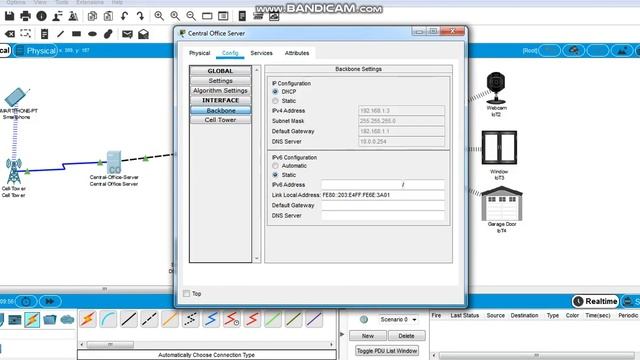Zoom in with the plus magnifier icon
The width and height of the screenshot is (640, 360).
(x=159, y=16)
